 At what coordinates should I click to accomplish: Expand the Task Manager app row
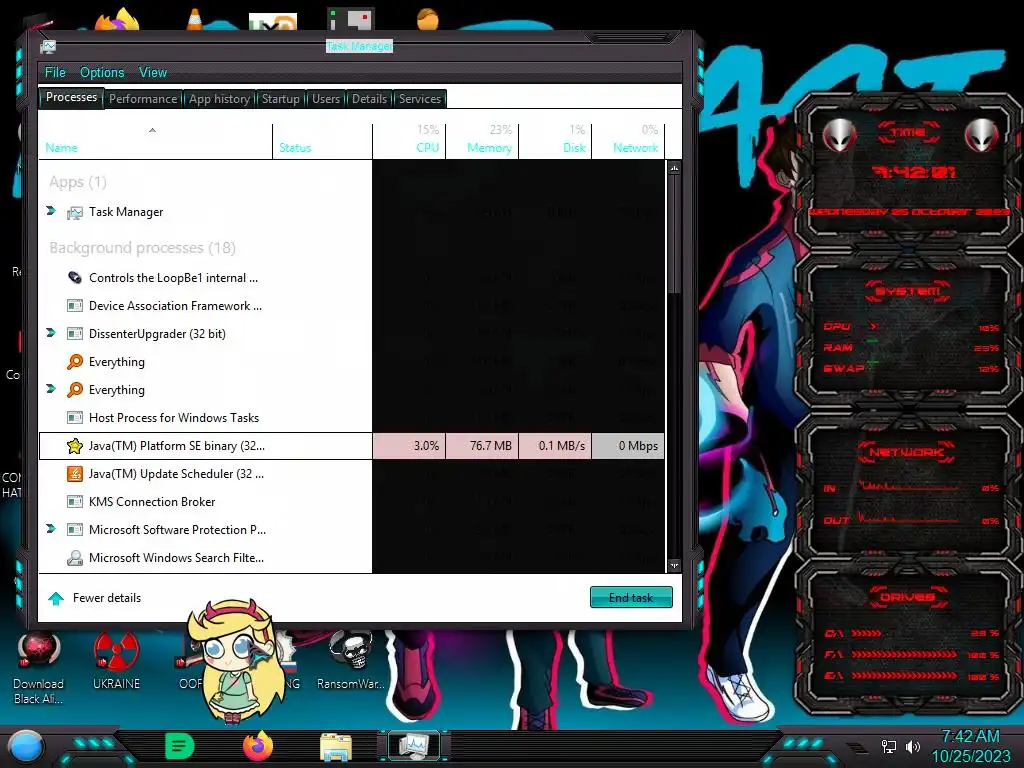click(51, 210)
